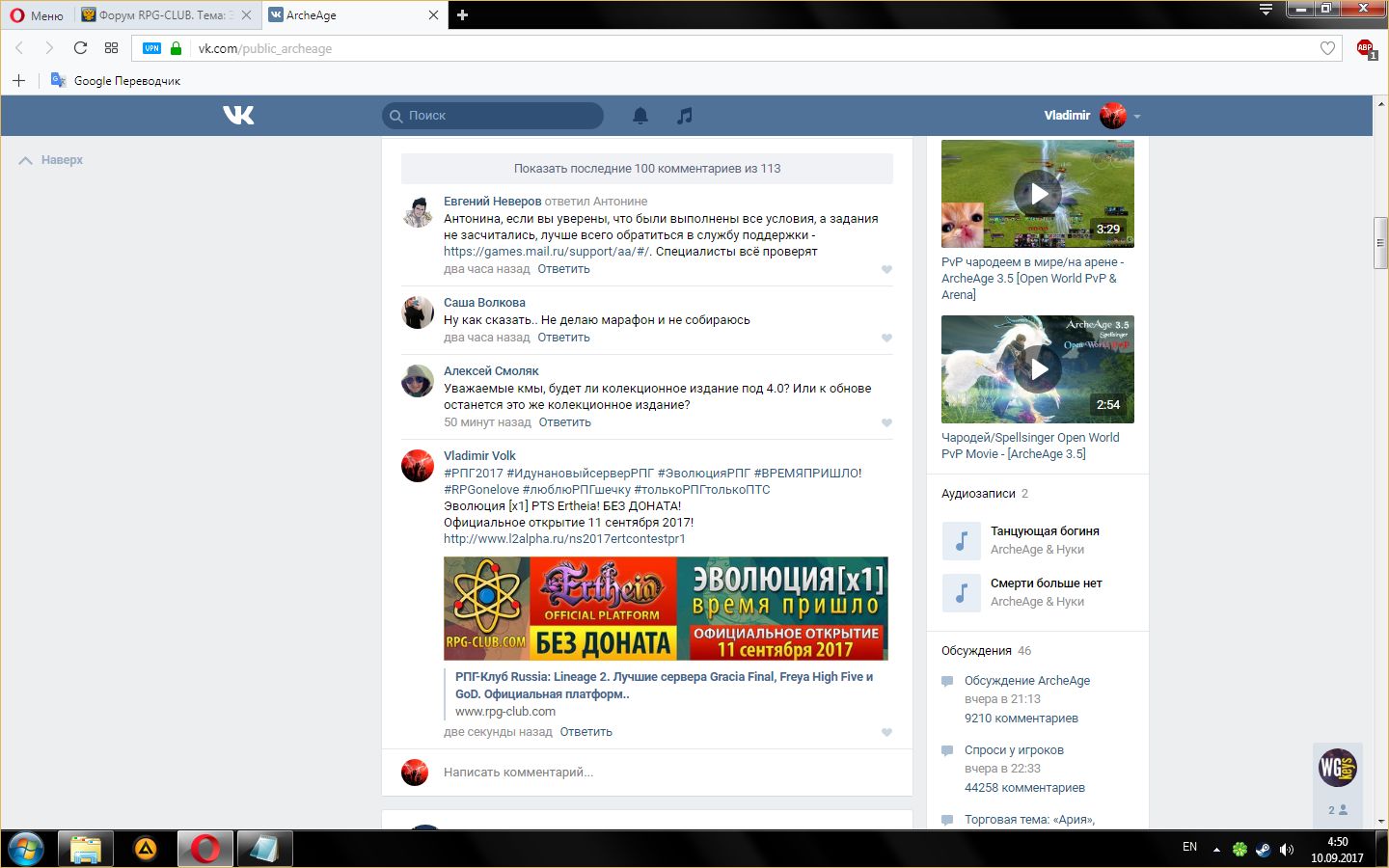Open the Opera tab menu icon at top right
This screenshot has height=868, width=1389.
click(x=1266, y=10)
